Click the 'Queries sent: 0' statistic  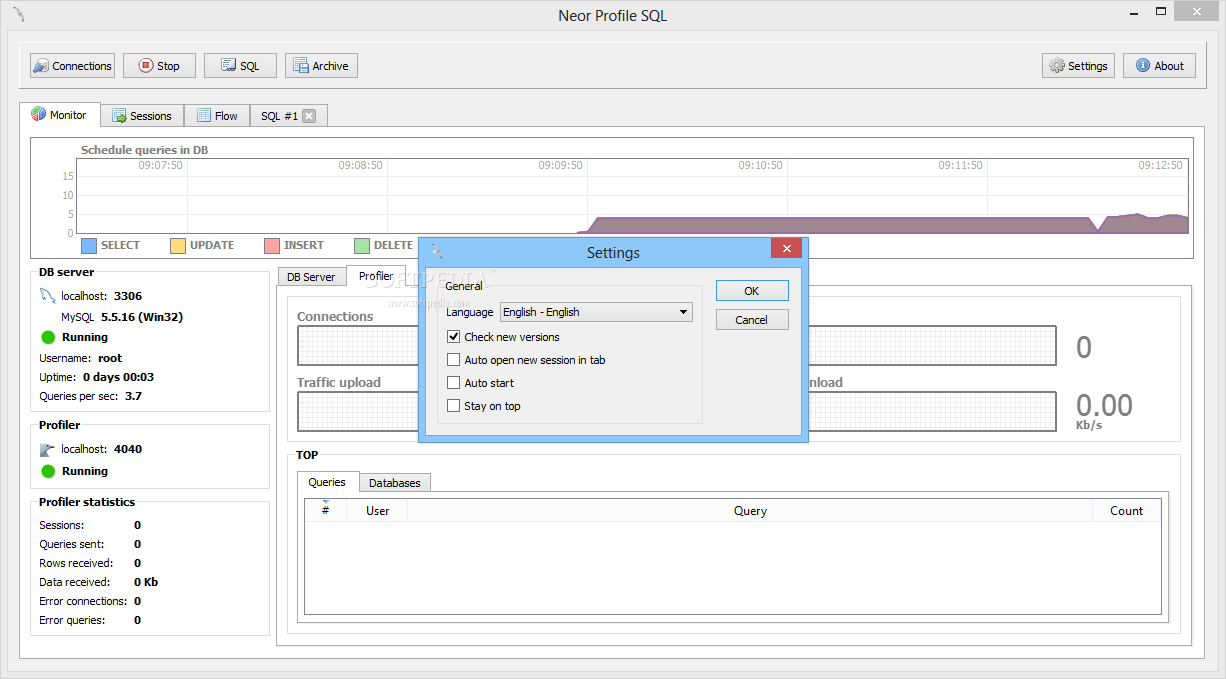[90, 544]
